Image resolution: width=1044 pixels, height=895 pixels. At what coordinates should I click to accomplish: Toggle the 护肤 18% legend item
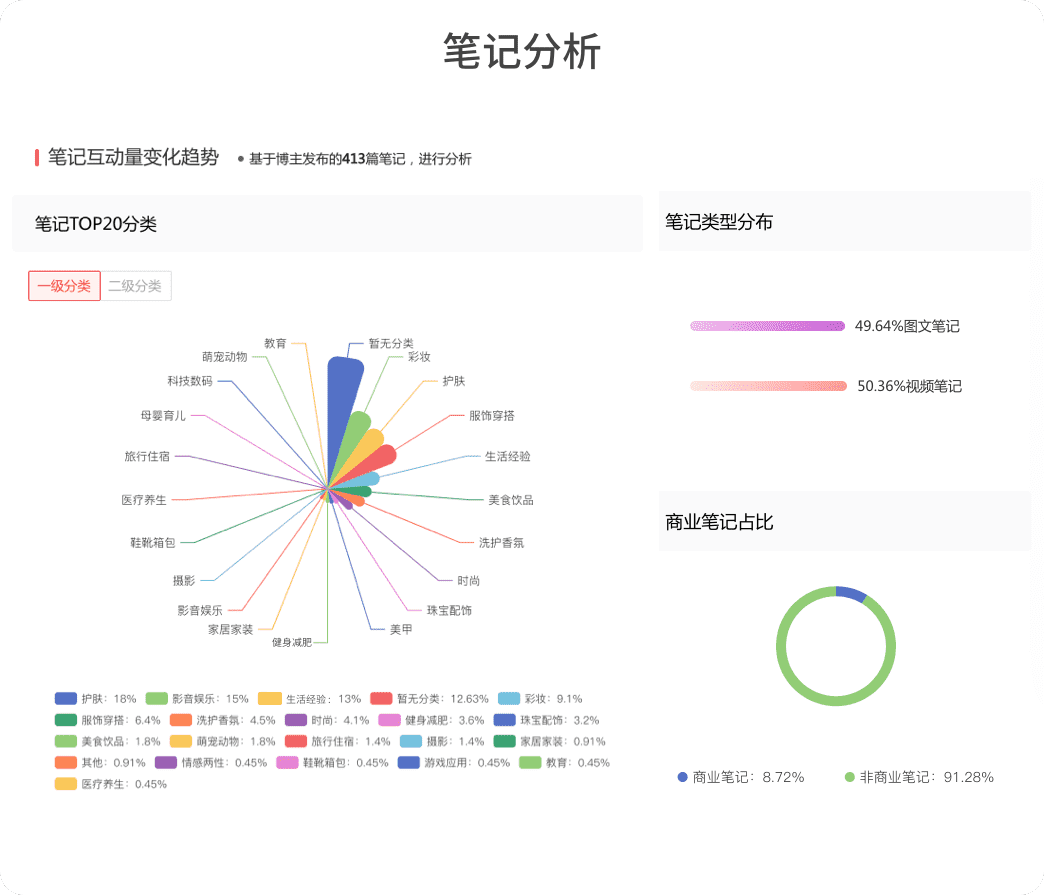click(96, 698)
